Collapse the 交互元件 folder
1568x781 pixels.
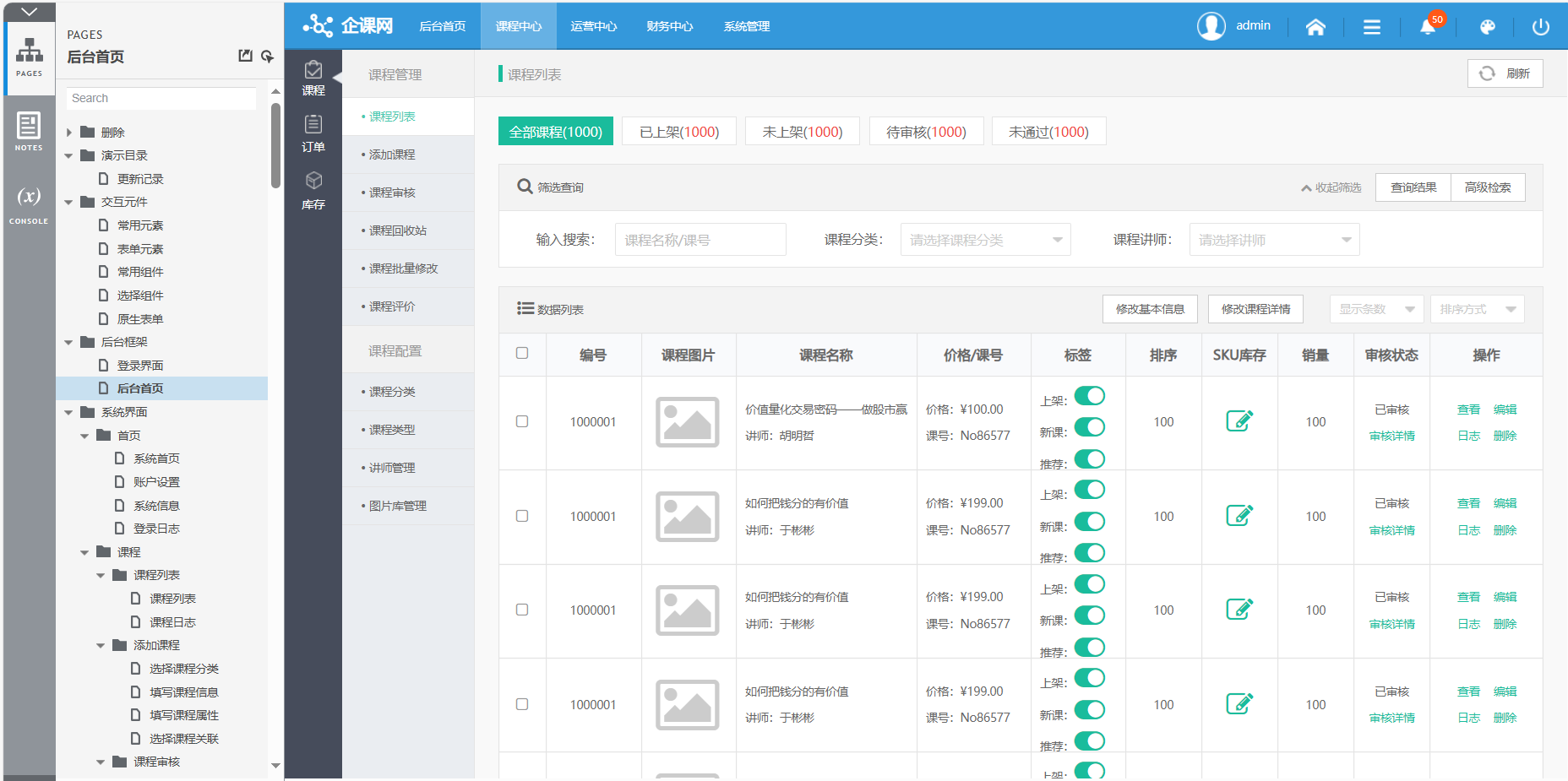point(69,202)
